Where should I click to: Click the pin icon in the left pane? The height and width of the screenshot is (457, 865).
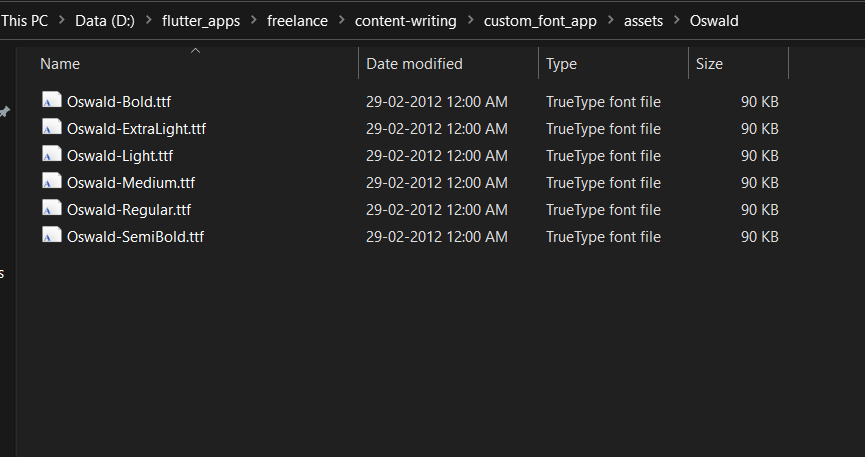tap(4, 112)
